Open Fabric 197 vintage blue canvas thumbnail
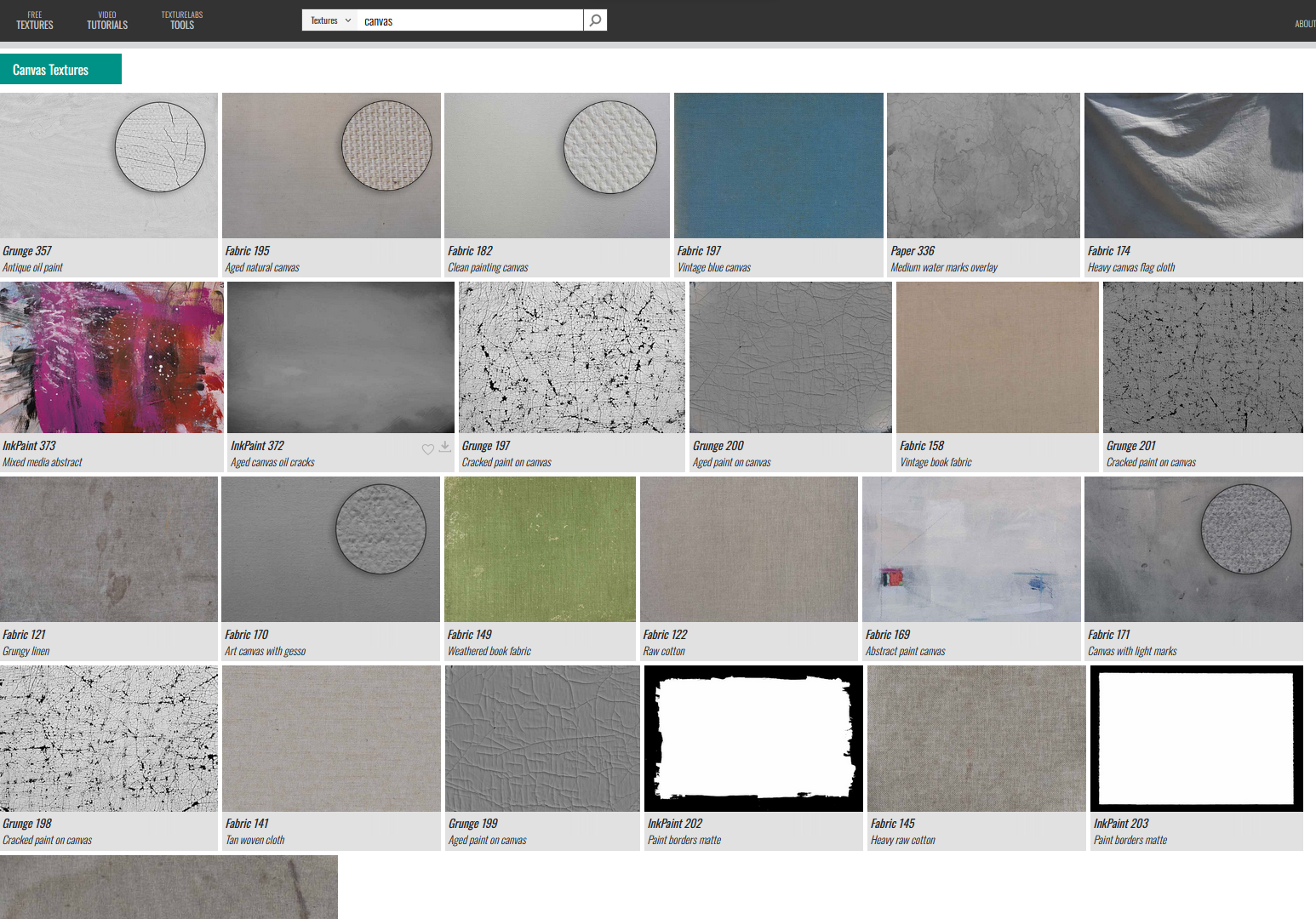 point(779,165)
